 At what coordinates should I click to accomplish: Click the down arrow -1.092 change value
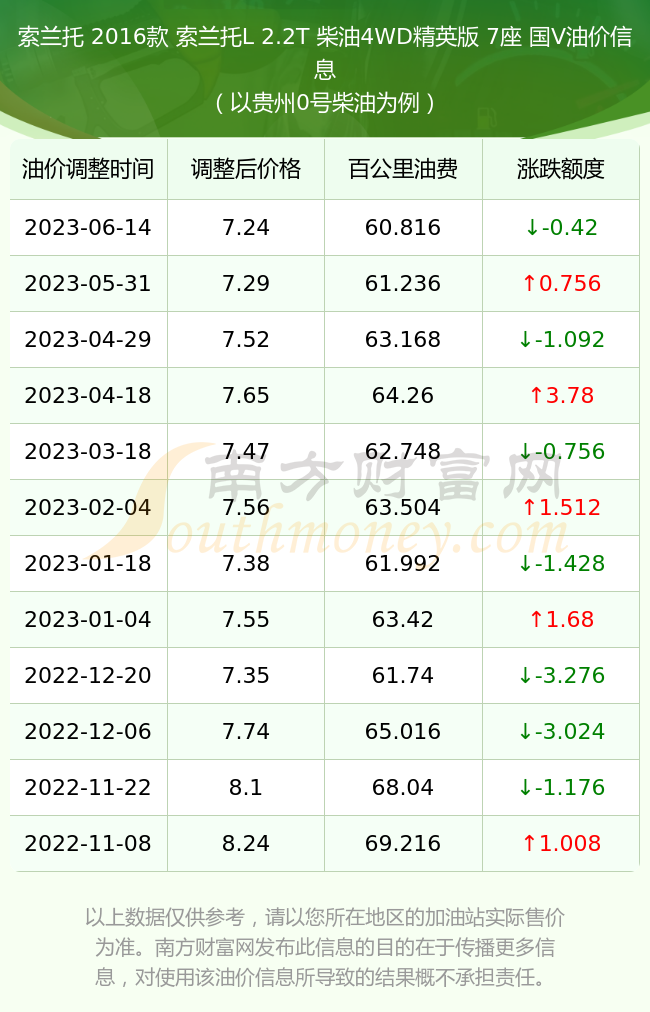561,339
